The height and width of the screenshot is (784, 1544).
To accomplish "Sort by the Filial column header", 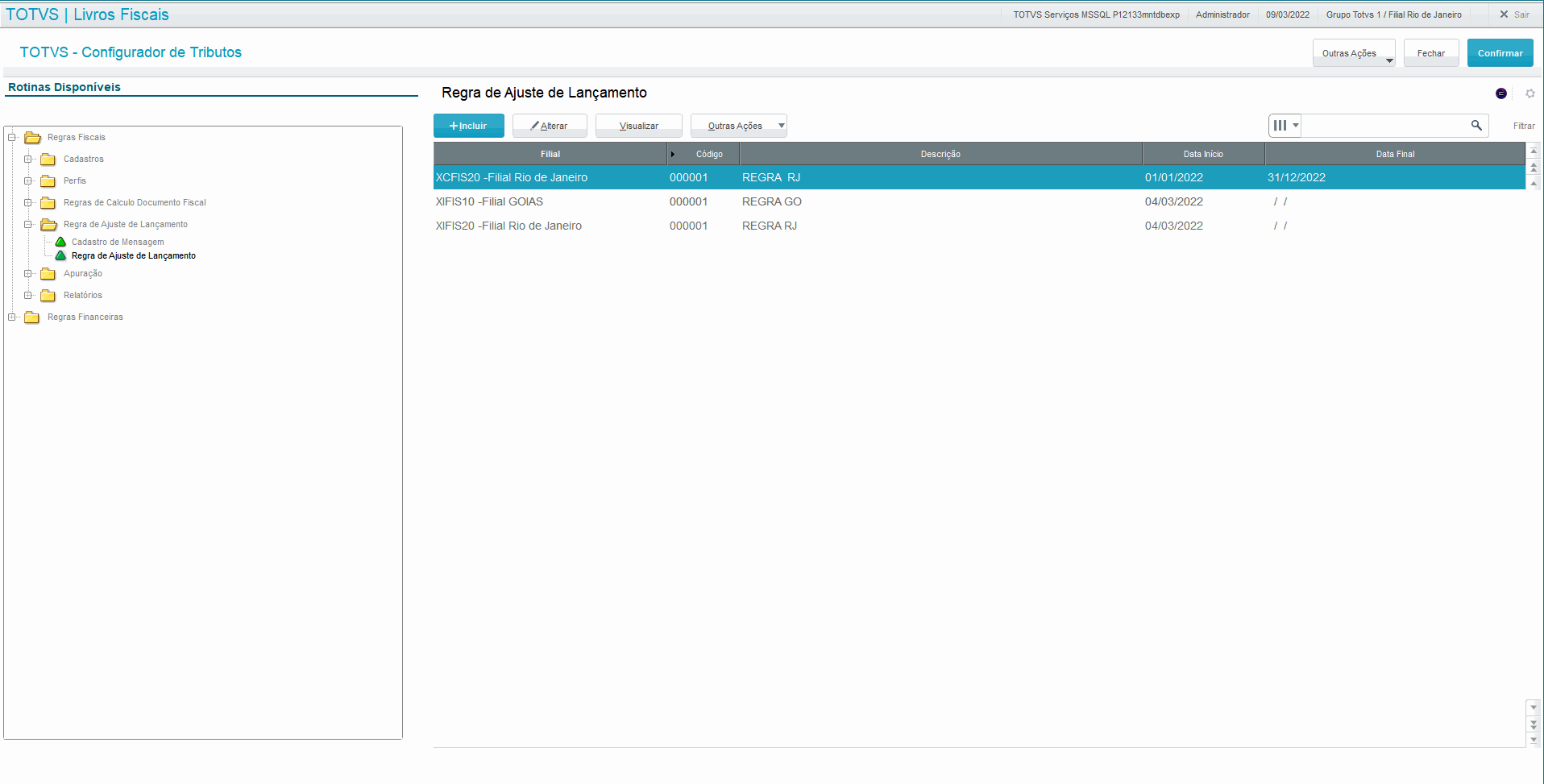I will (550, 154).
